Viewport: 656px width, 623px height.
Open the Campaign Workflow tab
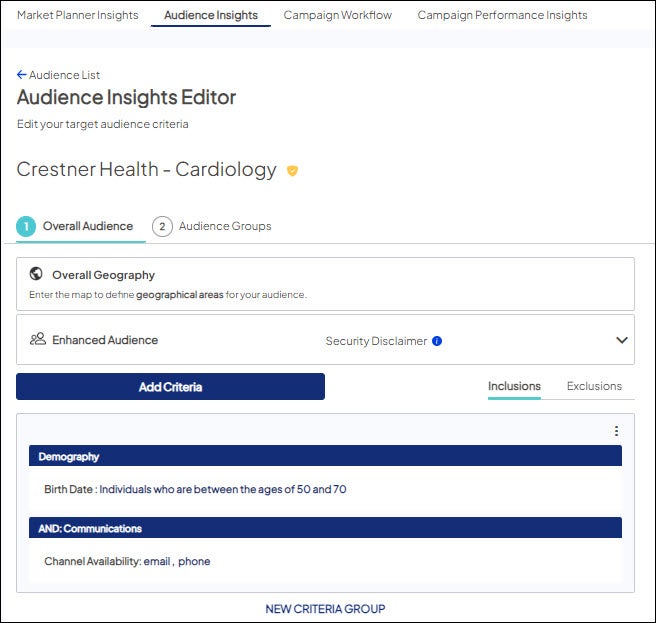[x=337, y=15]
